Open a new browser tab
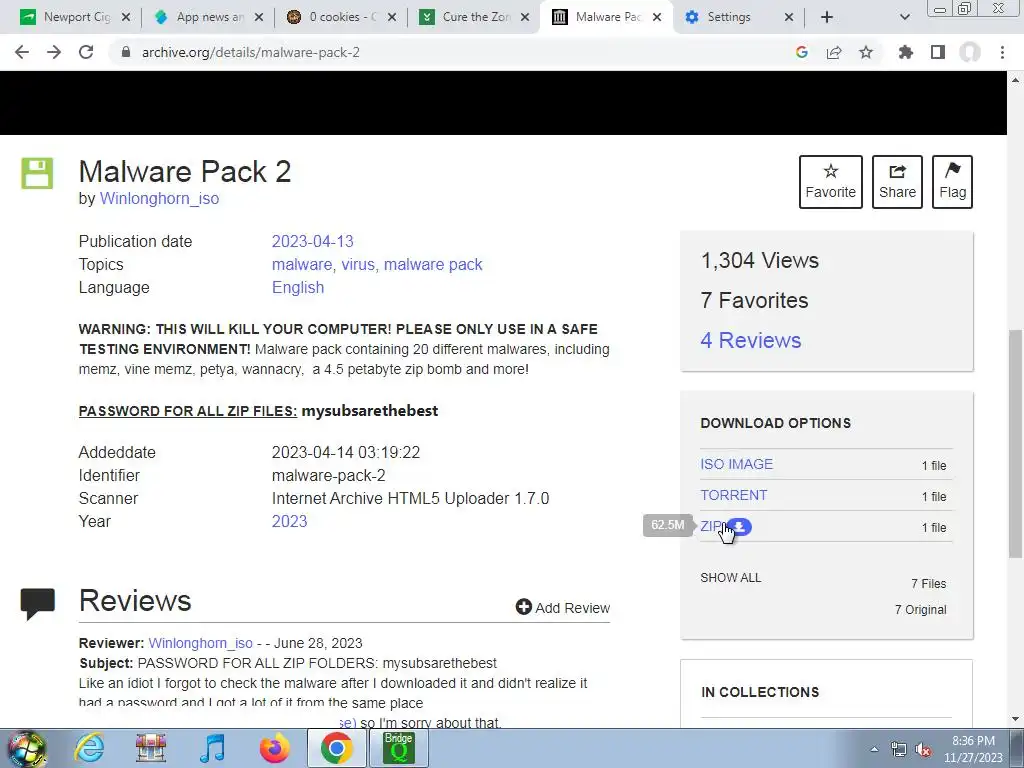This screenshot has width=1024, height=768. [x=827, y=17]
